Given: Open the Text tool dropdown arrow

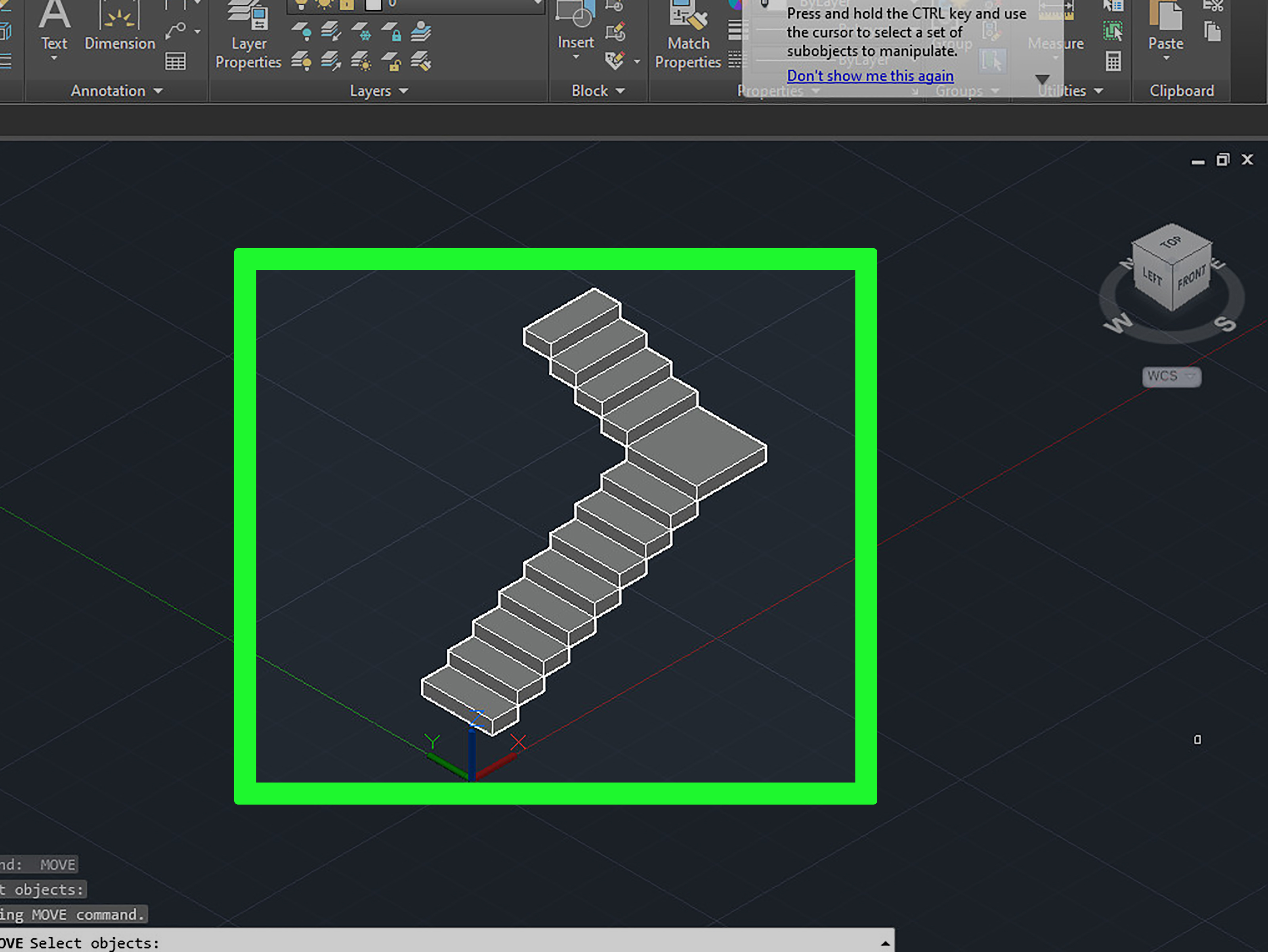Looking at the screenshot, I should coord(54,58).
